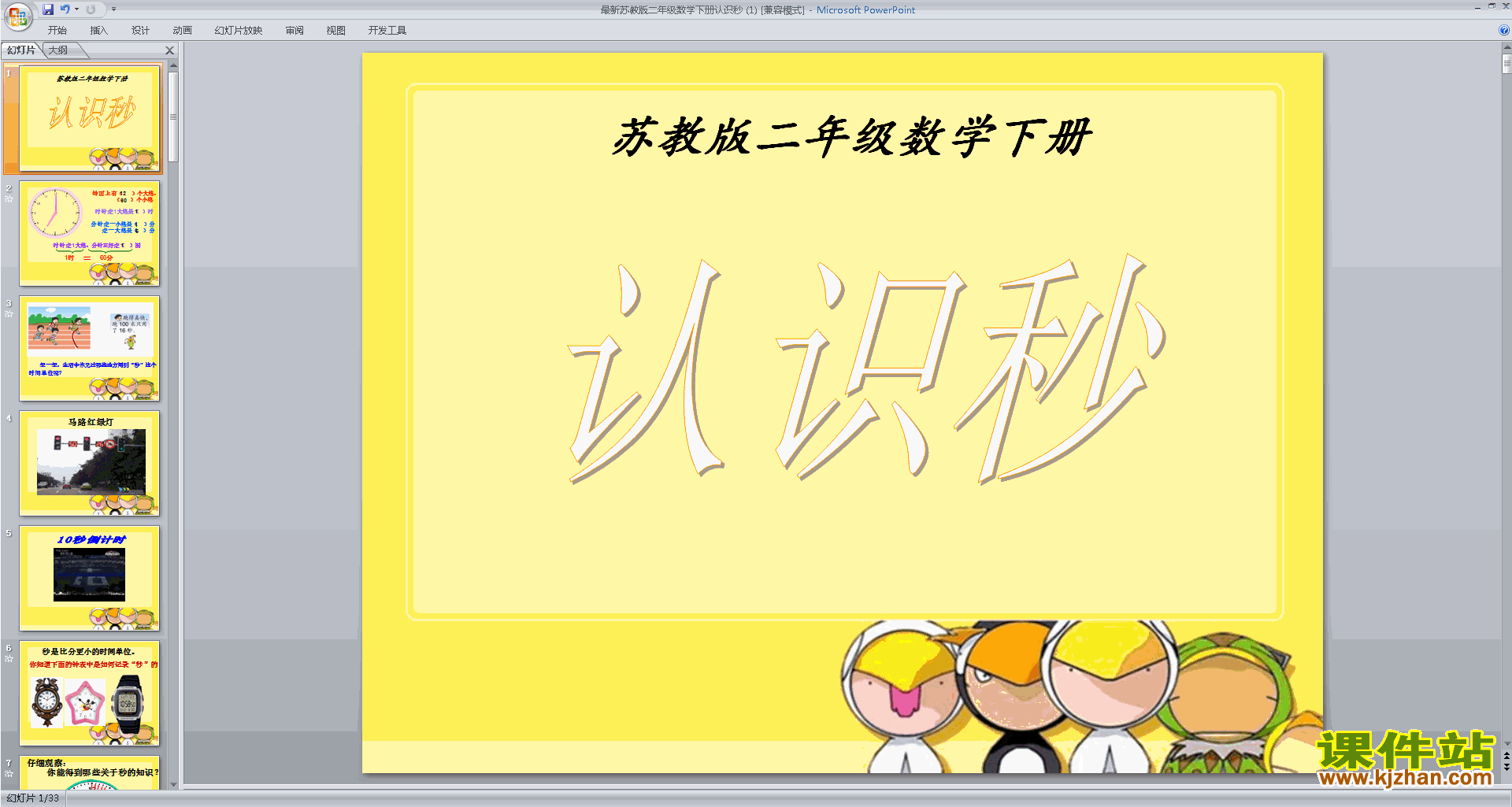Click the animation star icon beside slide 2
Image resolution: width=1512 pixels, height=807 pixels.
[x=9, y=199]
